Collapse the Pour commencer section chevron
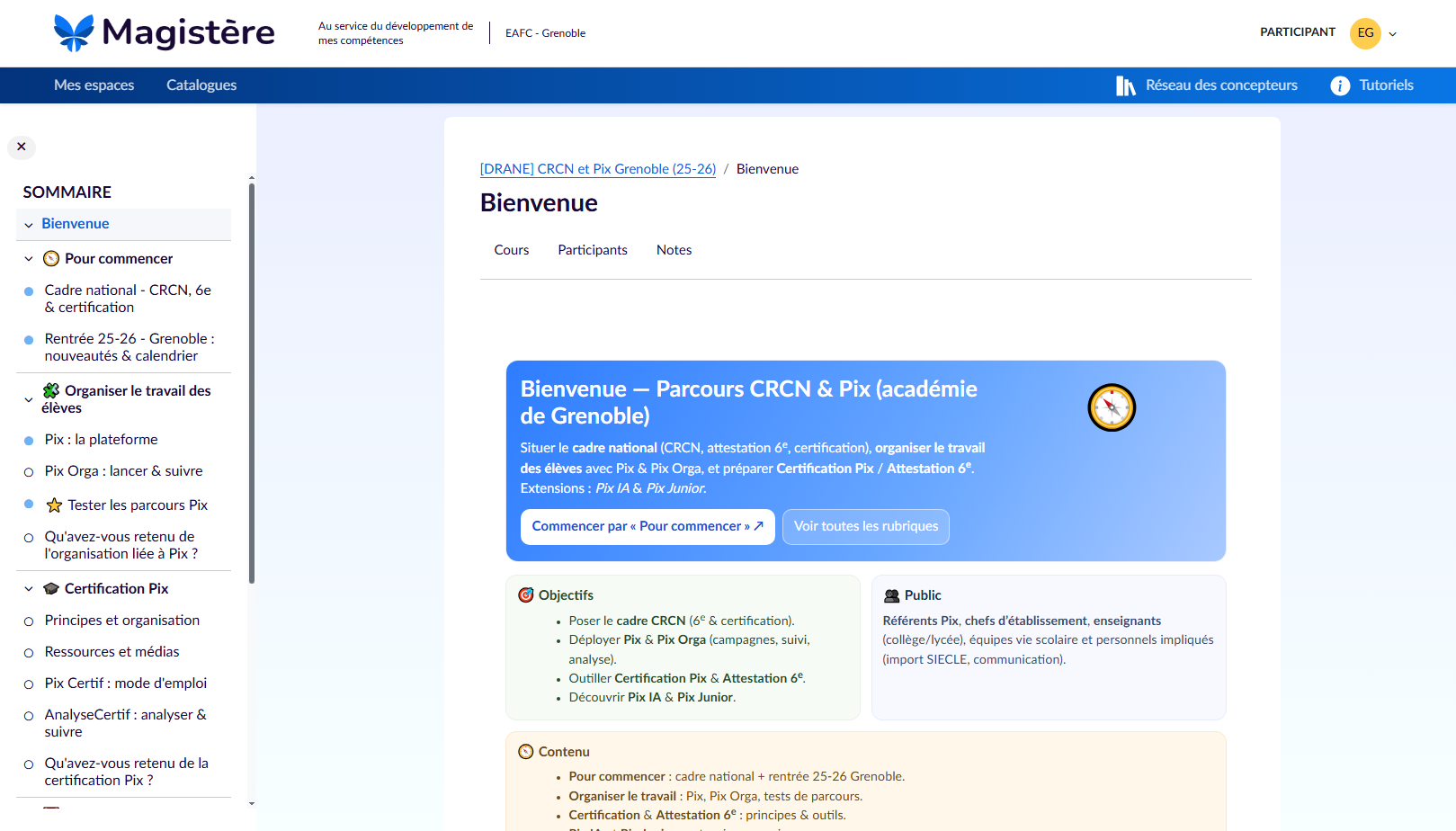Screen dimensions: 1456x831 29,259
